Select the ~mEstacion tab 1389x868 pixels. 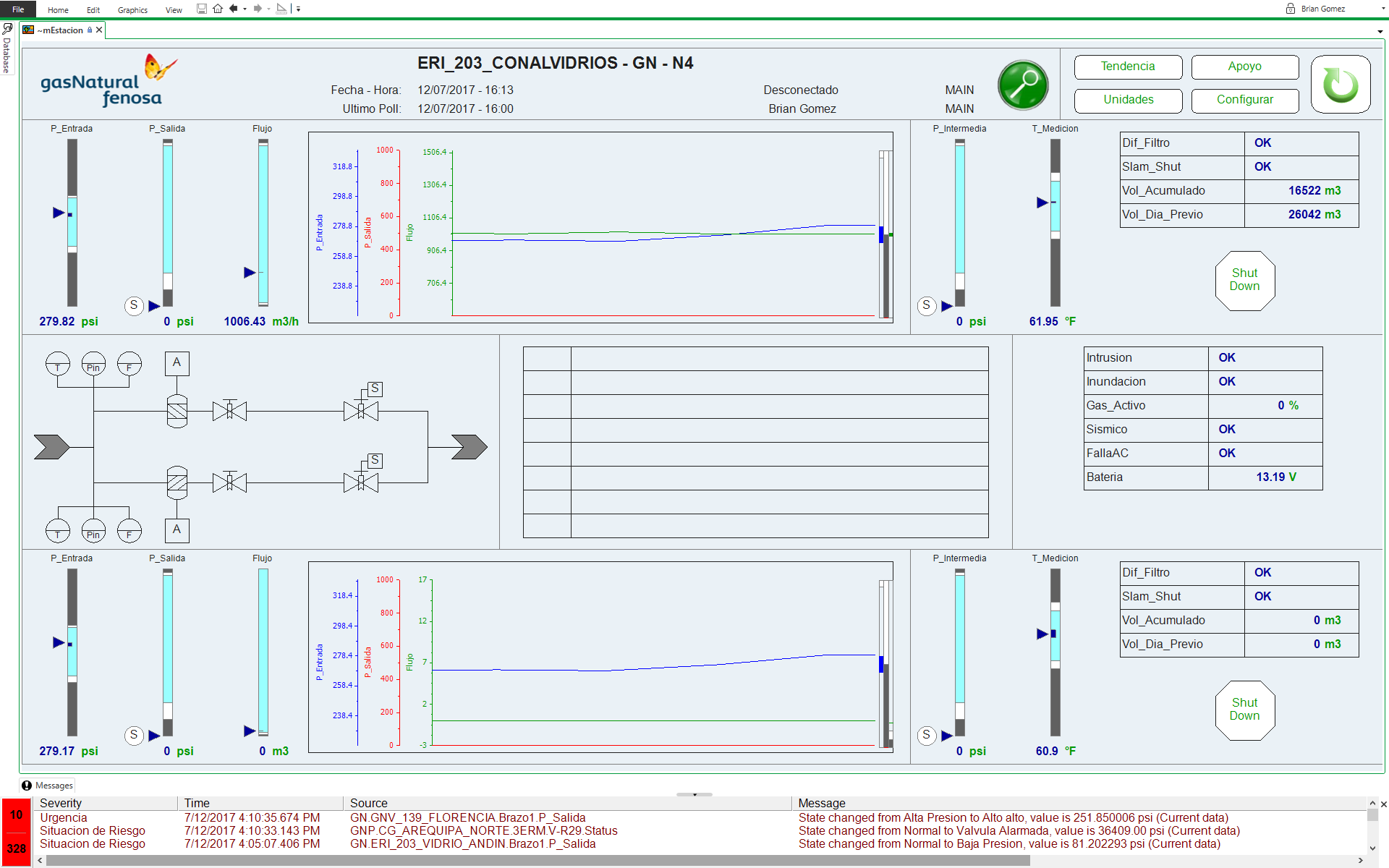[x=59, y=30]
